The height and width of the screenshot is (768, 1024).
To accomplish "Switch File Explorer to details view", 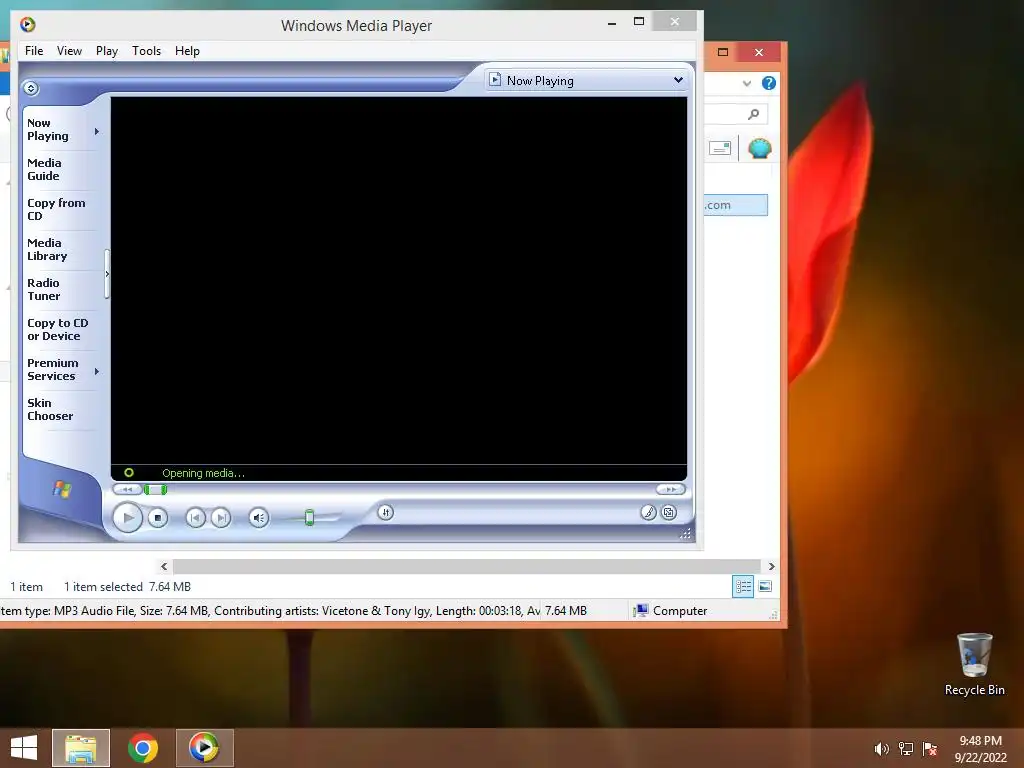I will point(743,586).
